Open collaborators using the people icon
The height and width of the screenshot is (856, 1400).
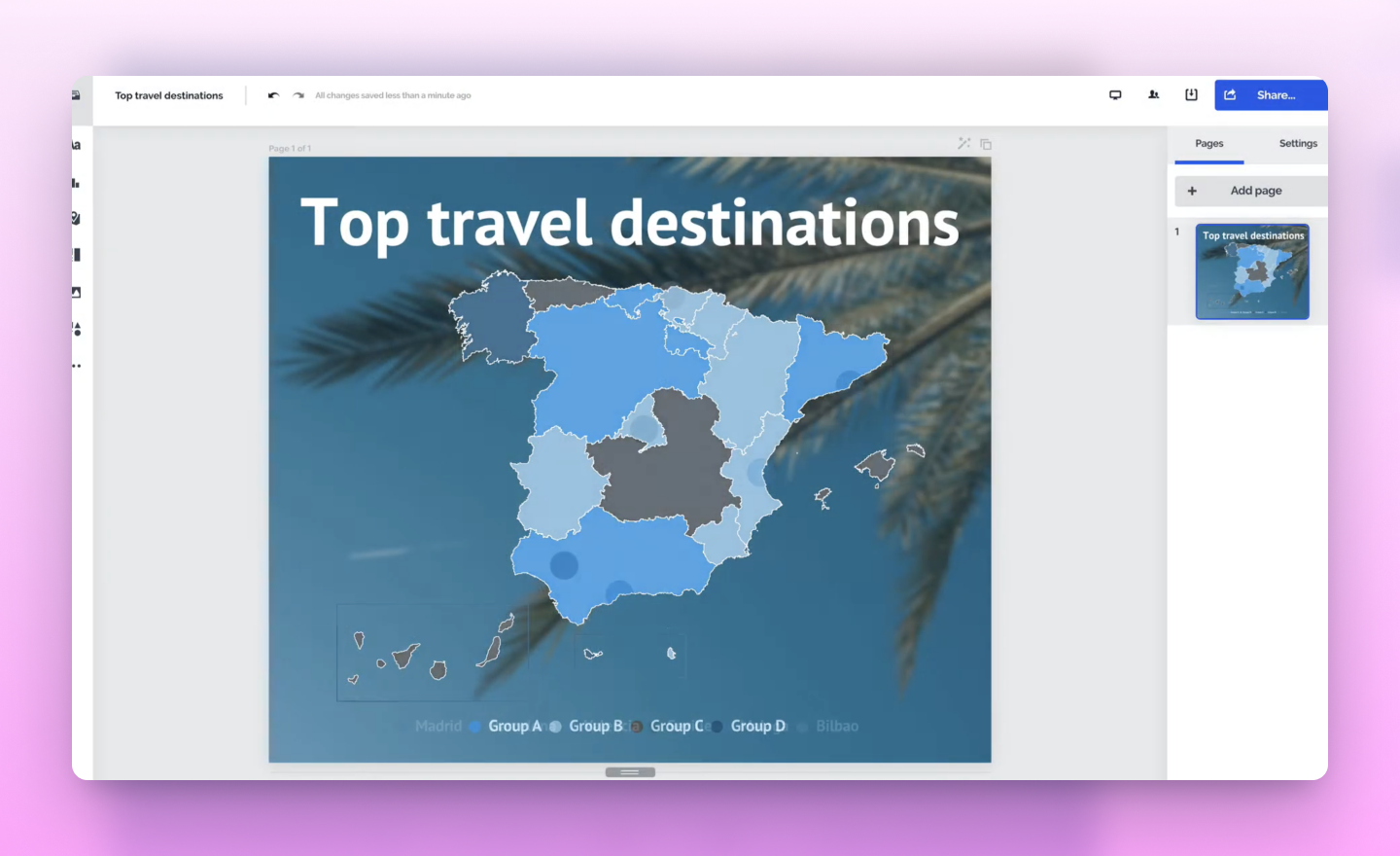pyautogui.click(x=1153, y=94)
